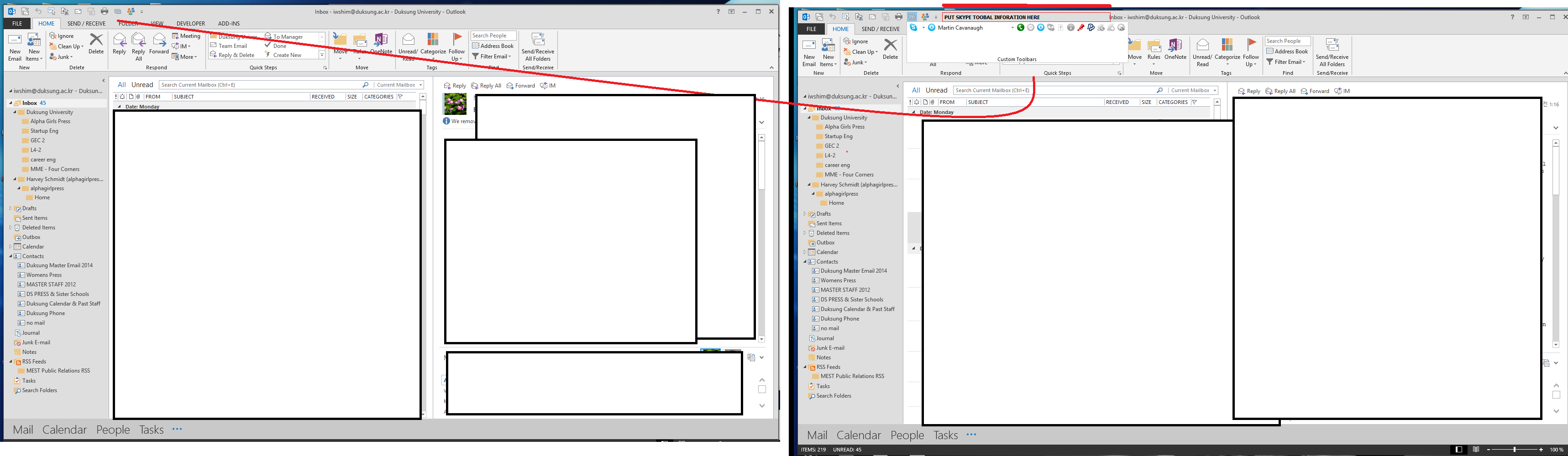Click Delete button in left window ribbon

[x=96, y=44]
